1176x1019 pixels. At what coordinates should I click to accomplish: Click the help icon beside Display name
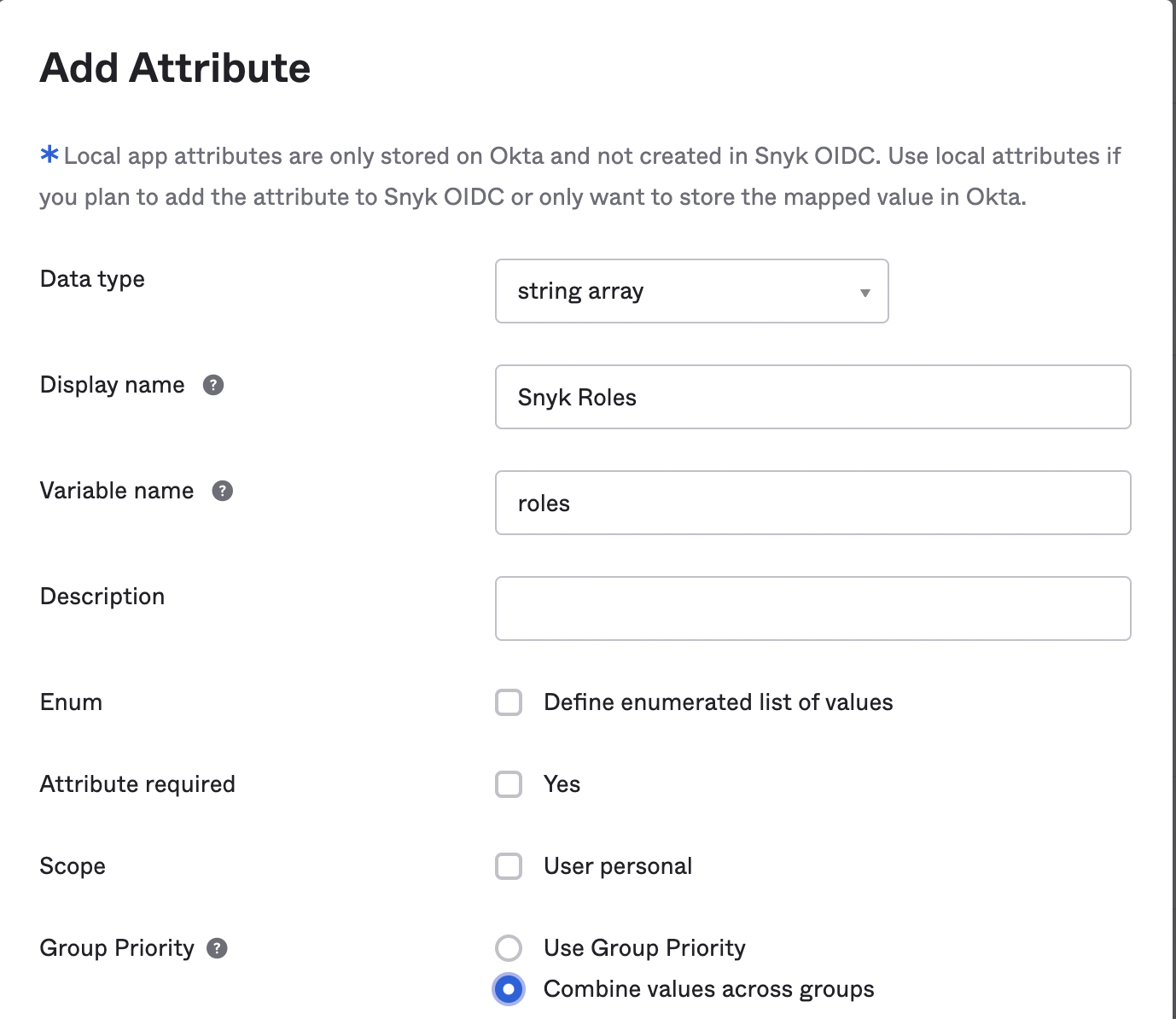tap(213, 385)
